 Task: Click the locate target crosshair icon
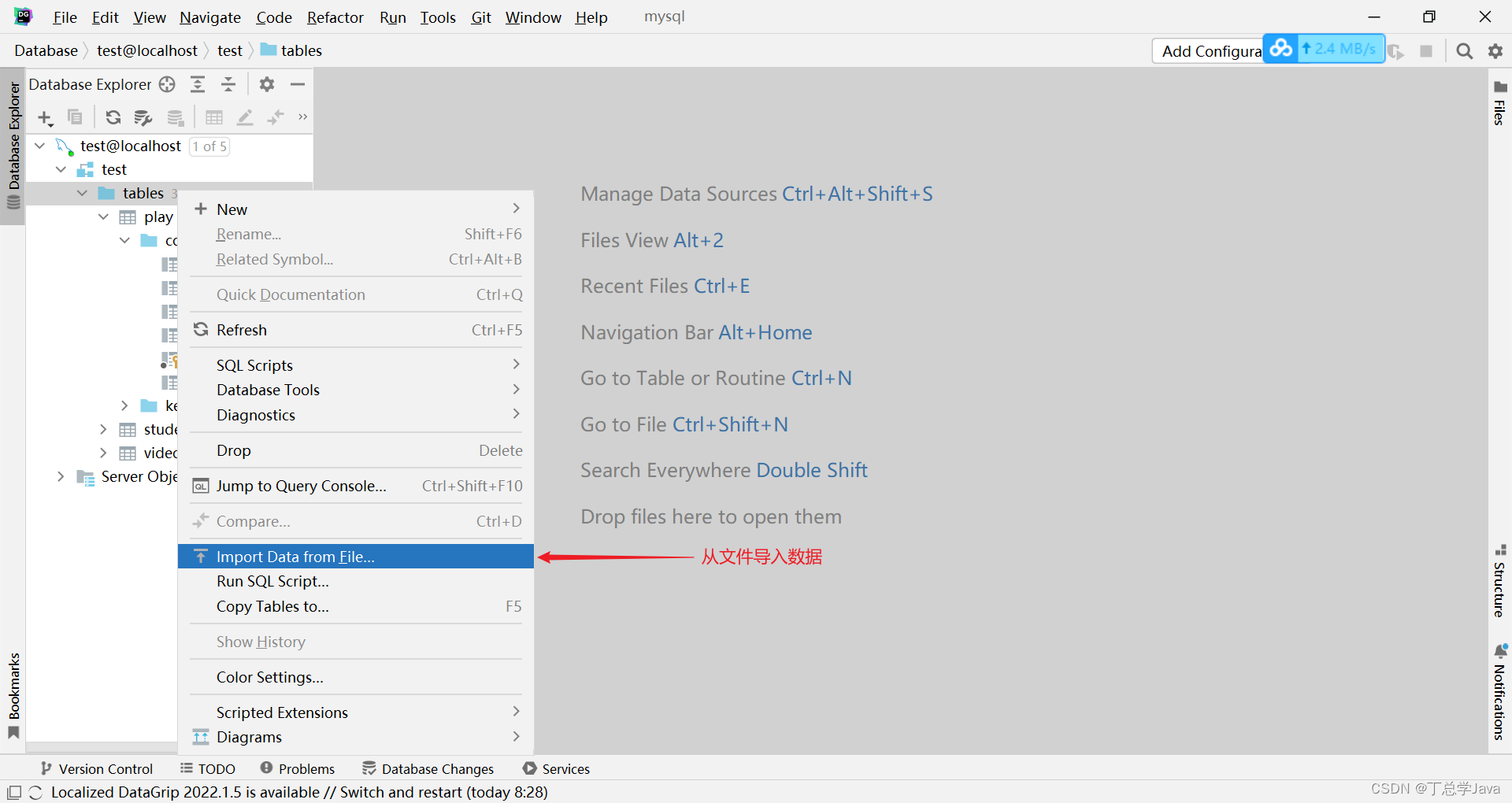point(167,84)
